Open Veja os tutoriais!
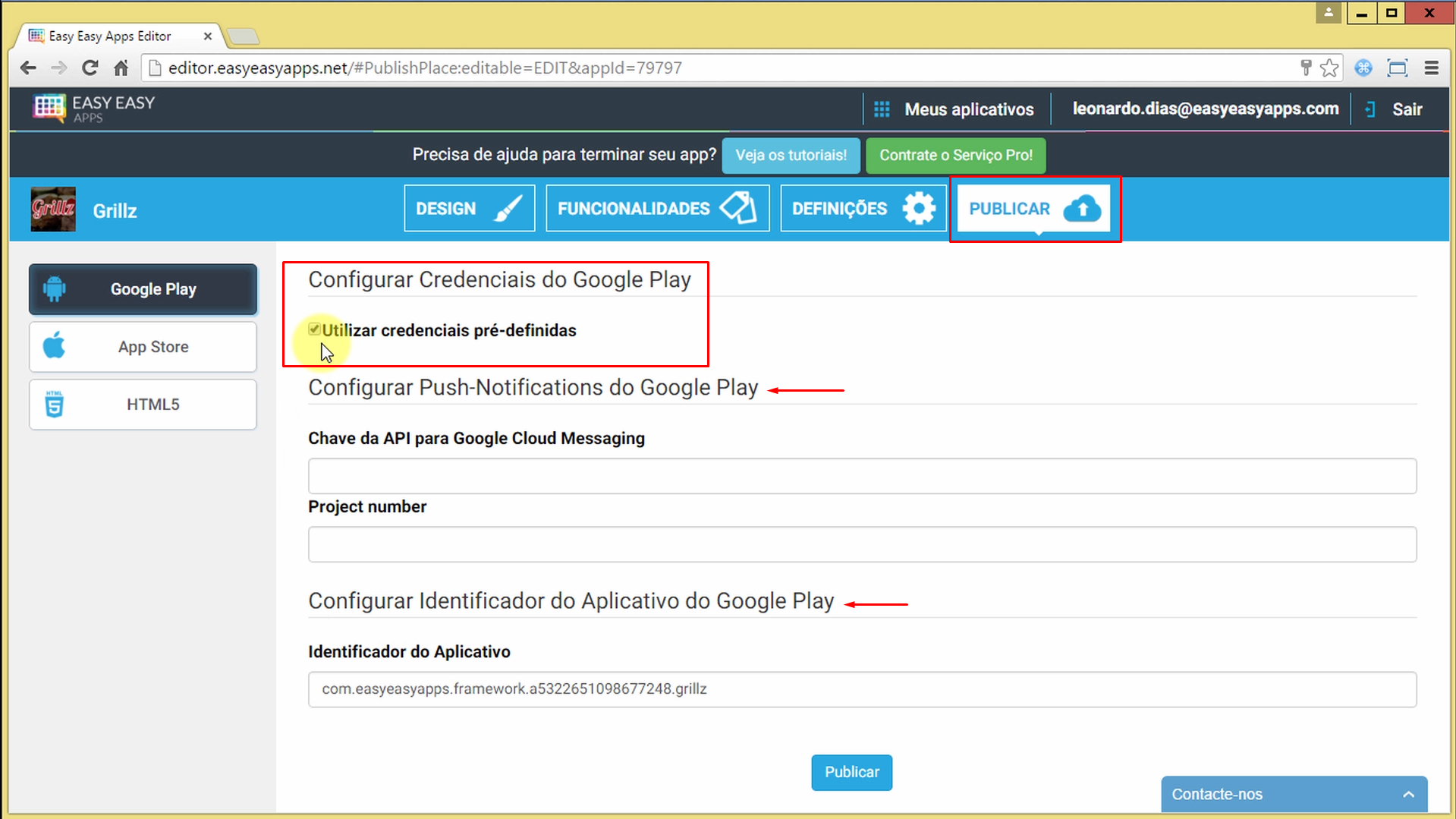 click(x=791, y=155)
